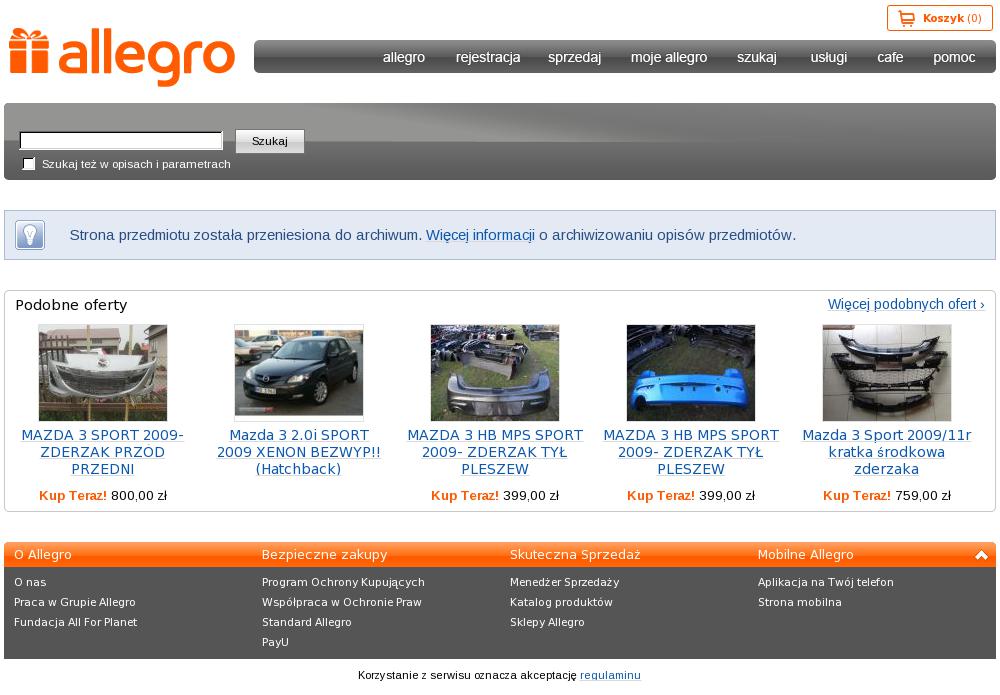Open Menedżer Sprzedaży footer link

[564, 582]
